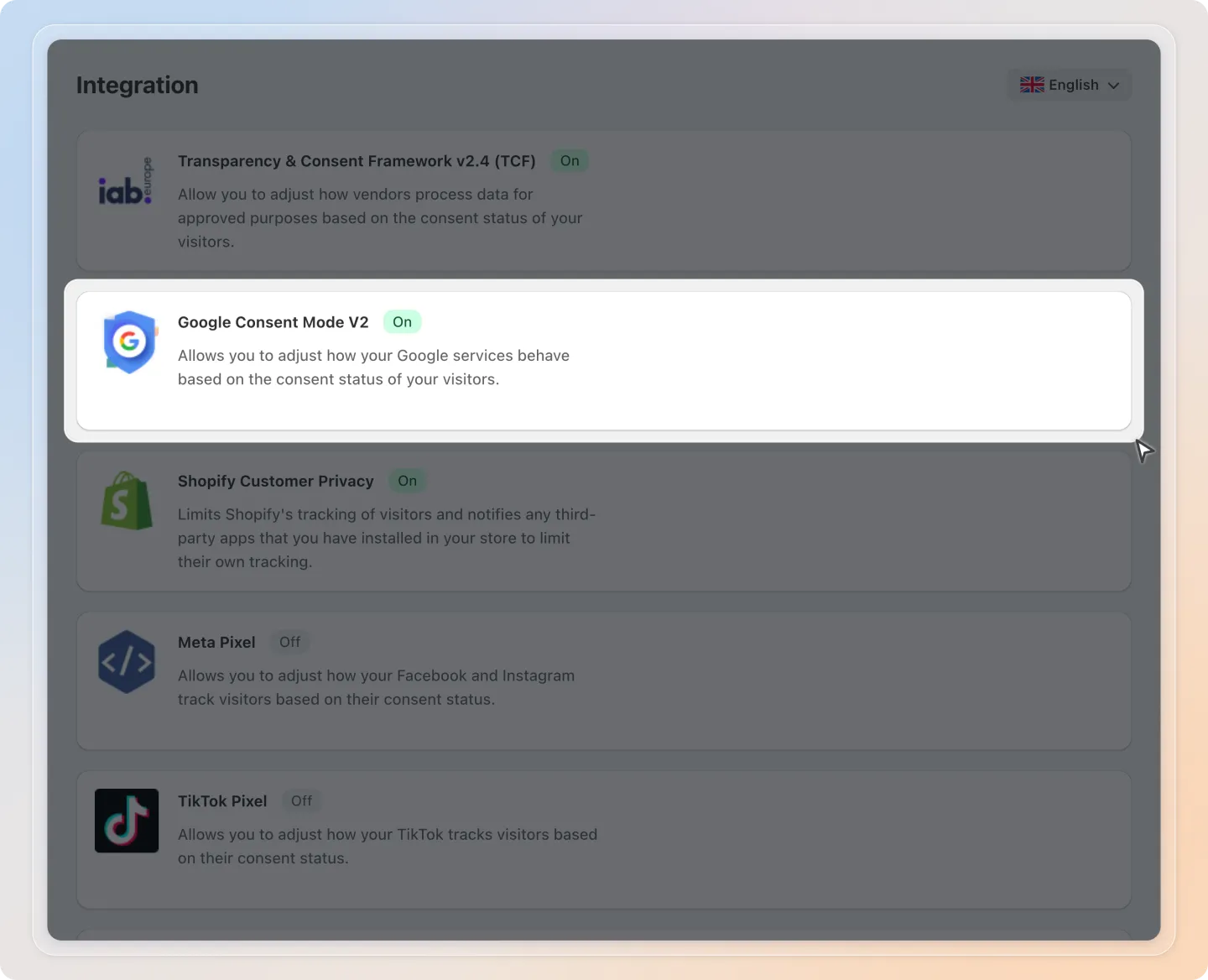Image resolution: width=1208 pixels, height=980 pixels.
Task: Open Google Consent Mode V2 title
Action: pos(273,322)
